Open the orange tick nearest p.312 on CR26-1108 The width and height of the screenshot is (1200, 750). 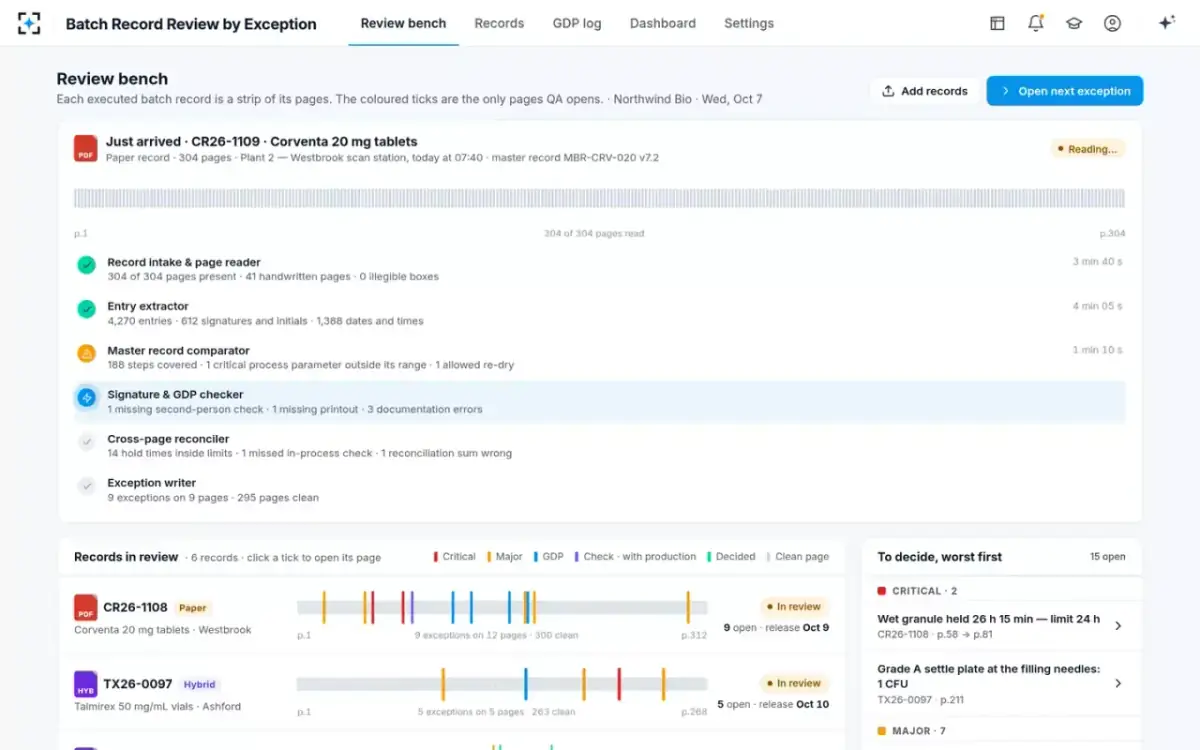click(x=688, y=607)
